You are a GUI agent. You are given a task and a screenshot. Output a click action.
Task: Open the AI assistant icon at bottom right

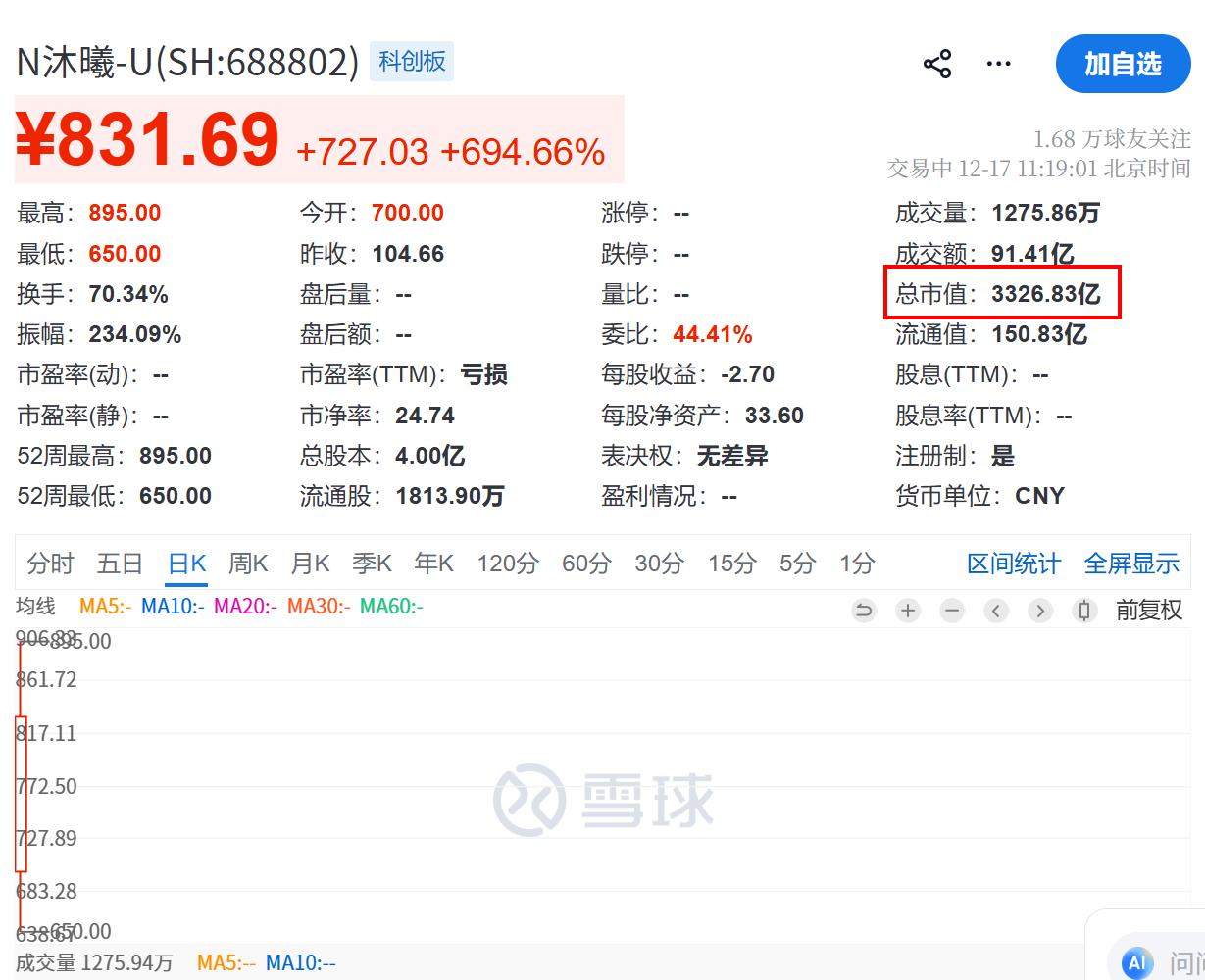[x=1136, y=961]
